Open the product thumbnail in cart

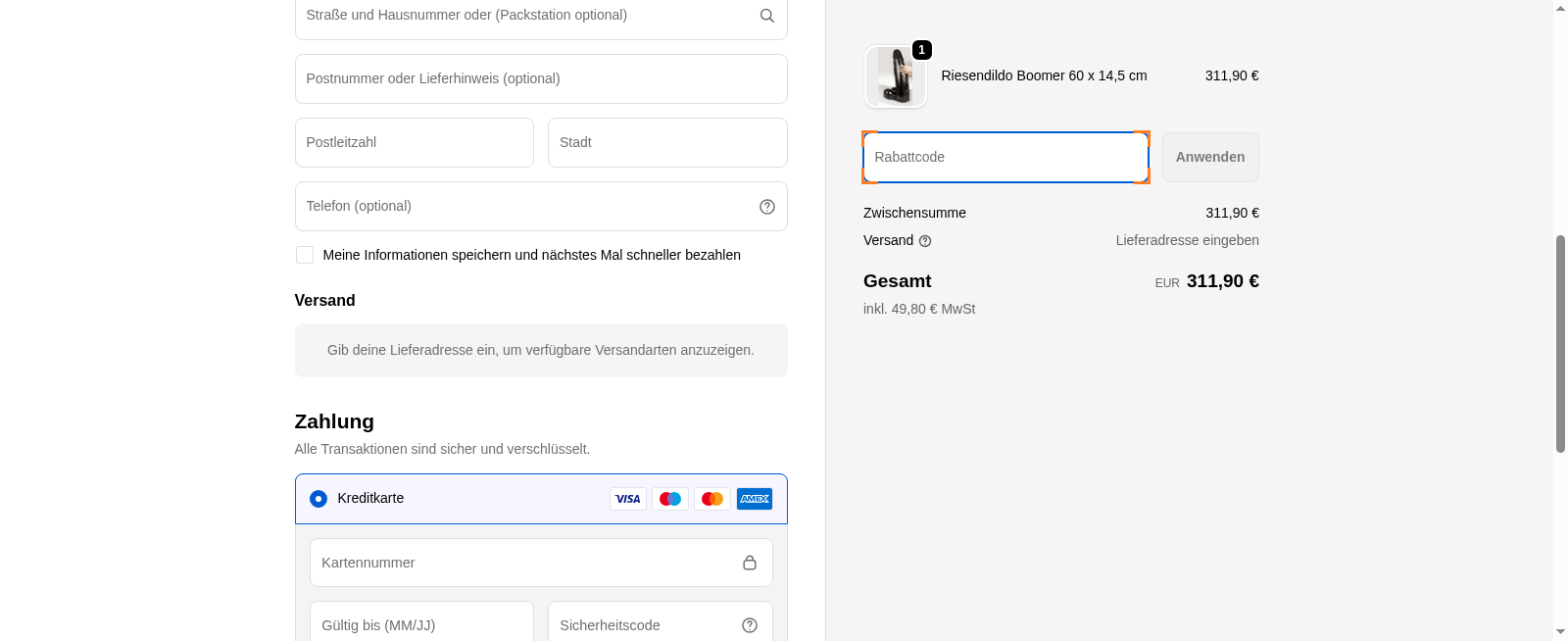pyautogui.click(x=895, y=76)
